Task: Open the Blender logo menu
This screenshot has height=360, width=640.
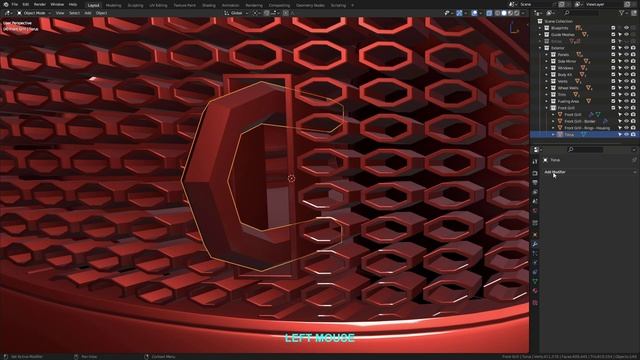Action: click(6, 4)
